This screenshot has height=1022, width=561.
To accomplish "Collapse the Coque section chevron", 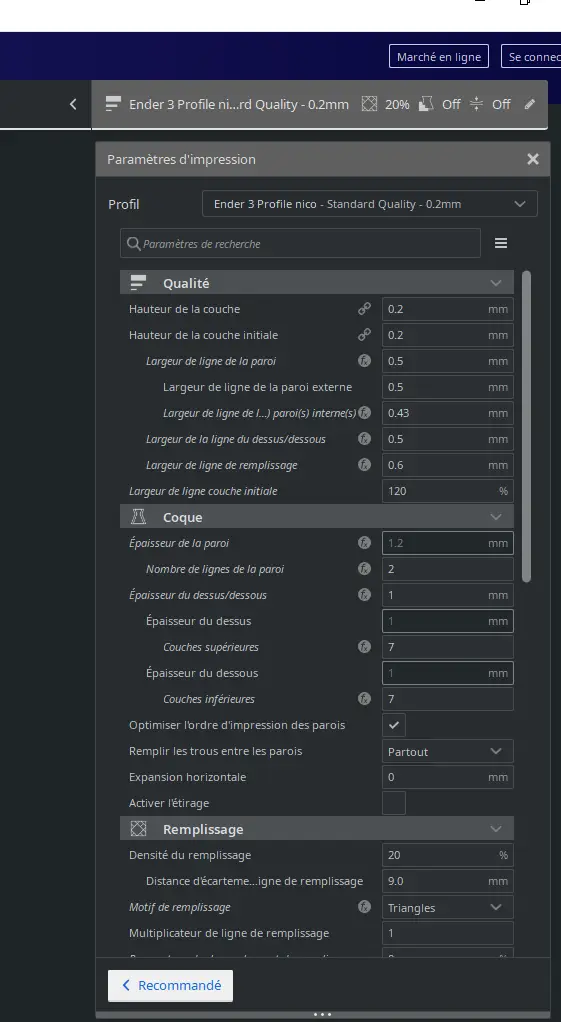I will point(496,517).
